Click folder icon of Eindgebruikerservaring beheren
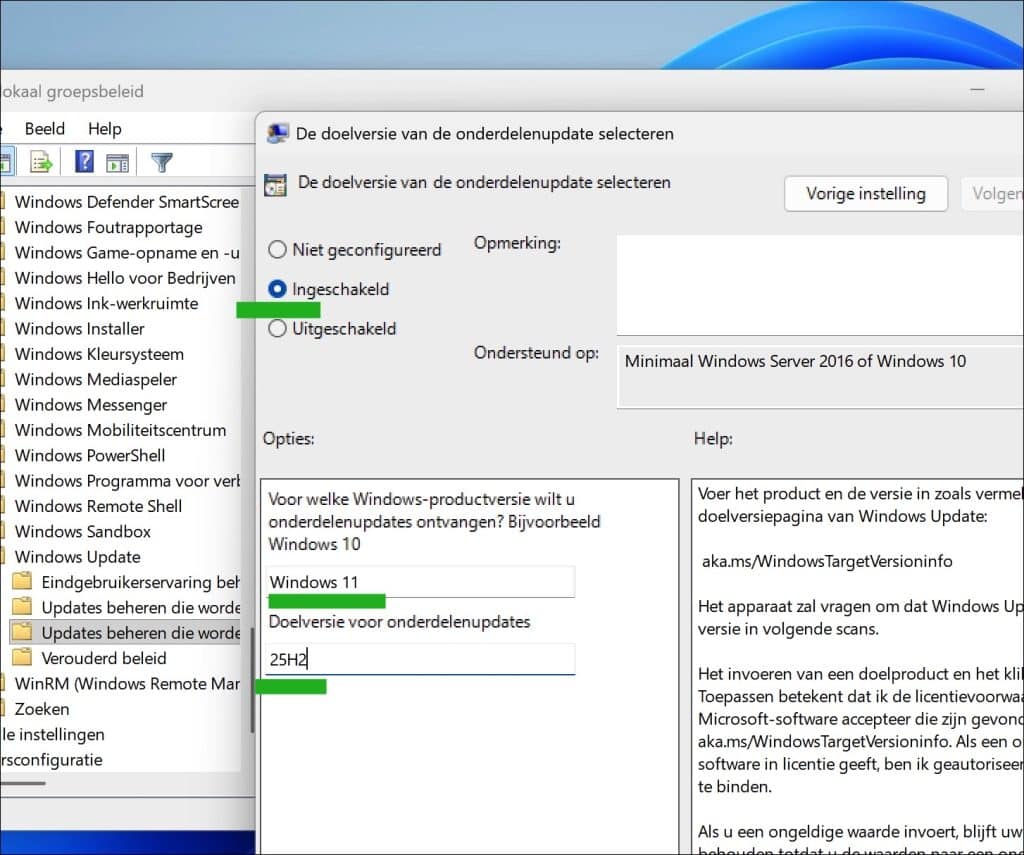The image size is (1024, 855). [x=22, y=581]
